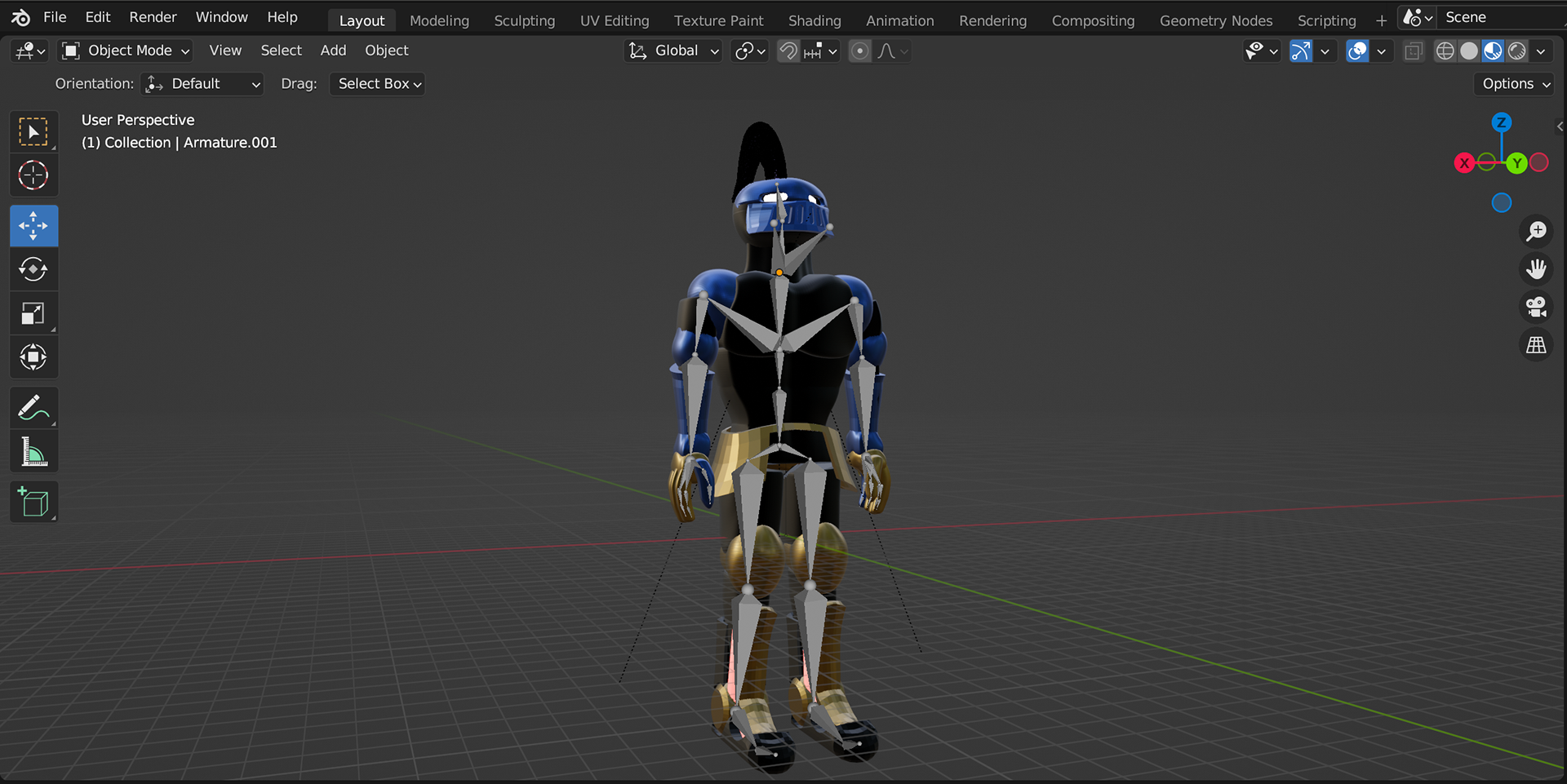Click the blue Z axis gizmo

[1502, 123]
